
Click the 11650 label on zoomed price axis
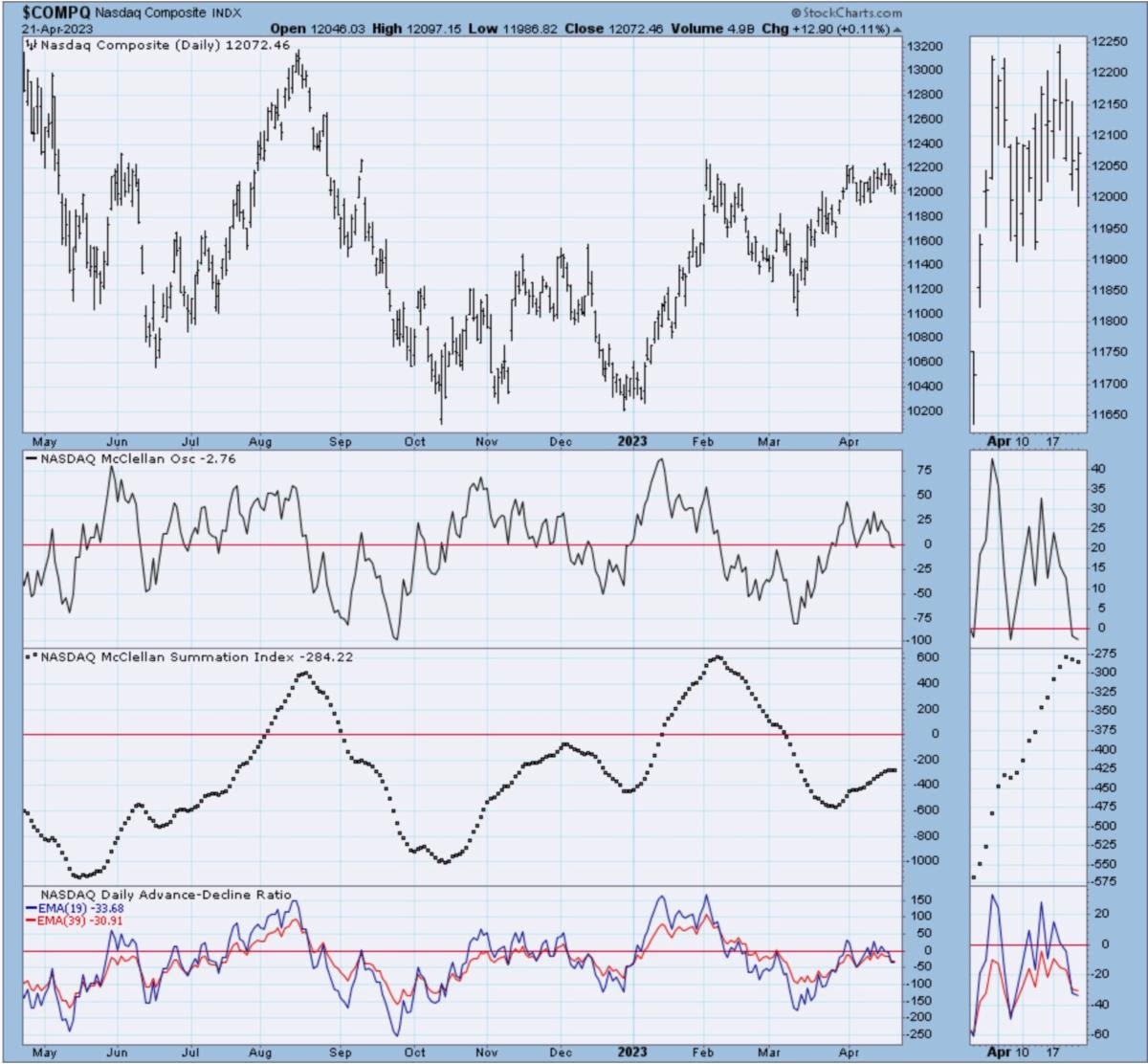(x=1108, y=415)
